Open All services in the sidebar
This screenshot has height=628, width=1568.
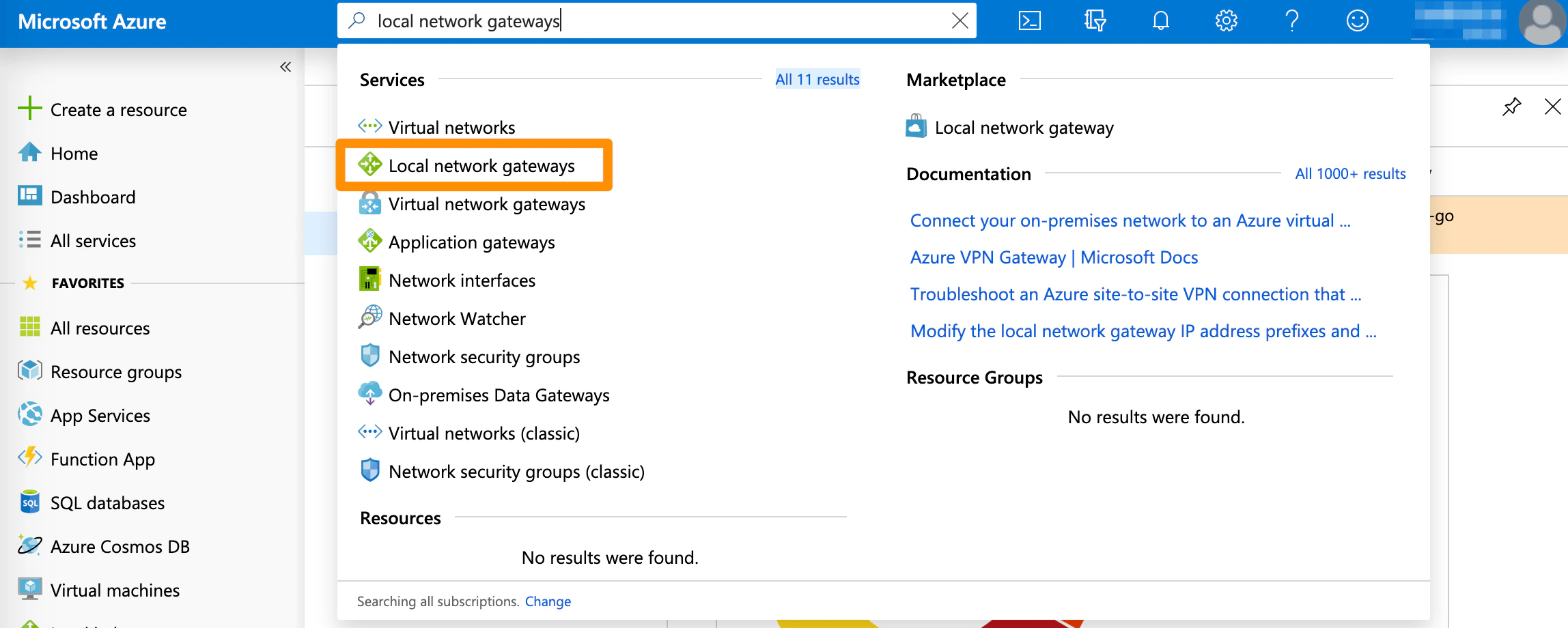[93, 240]
